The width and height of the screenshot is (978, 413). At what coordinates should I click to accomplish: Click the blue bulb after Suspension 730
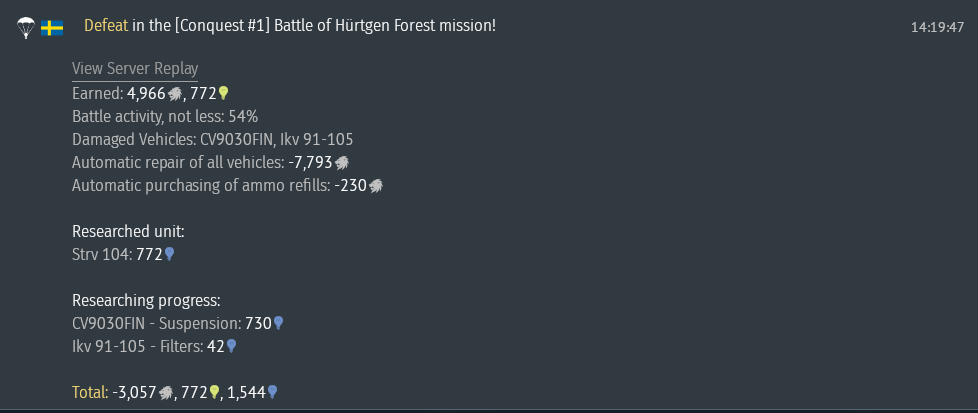click(278, 323)
